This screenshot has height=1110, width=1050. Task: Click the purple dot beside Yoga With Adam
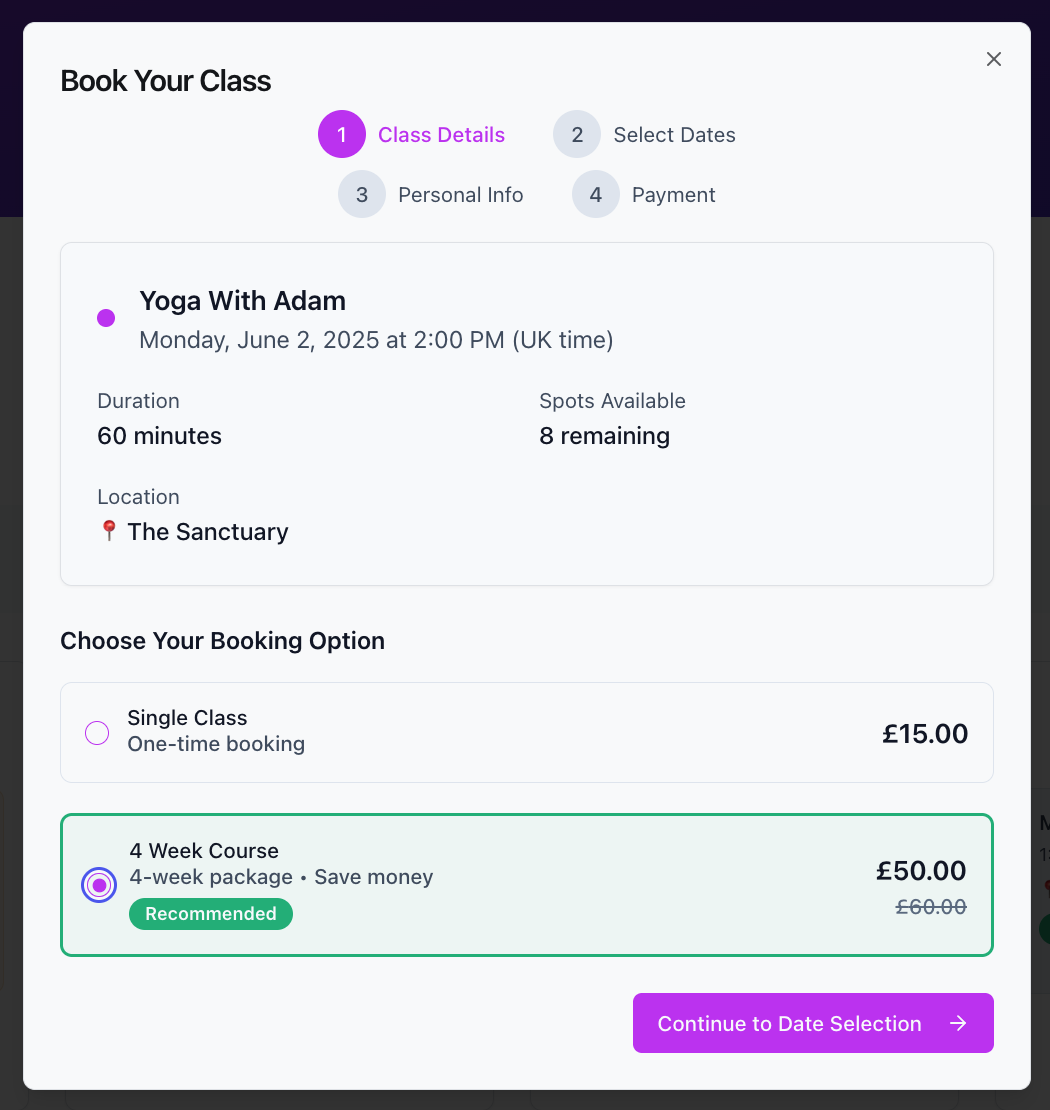pos(106,317)
